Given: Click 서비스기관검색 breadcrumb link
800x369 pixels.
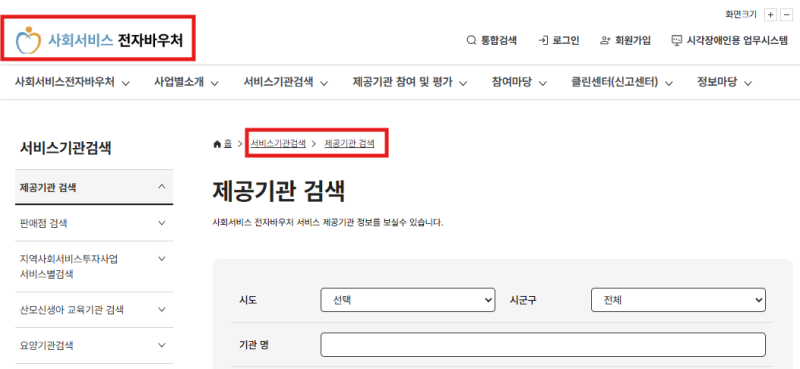Looking at the screenshot, I should (x=278, y=144).
